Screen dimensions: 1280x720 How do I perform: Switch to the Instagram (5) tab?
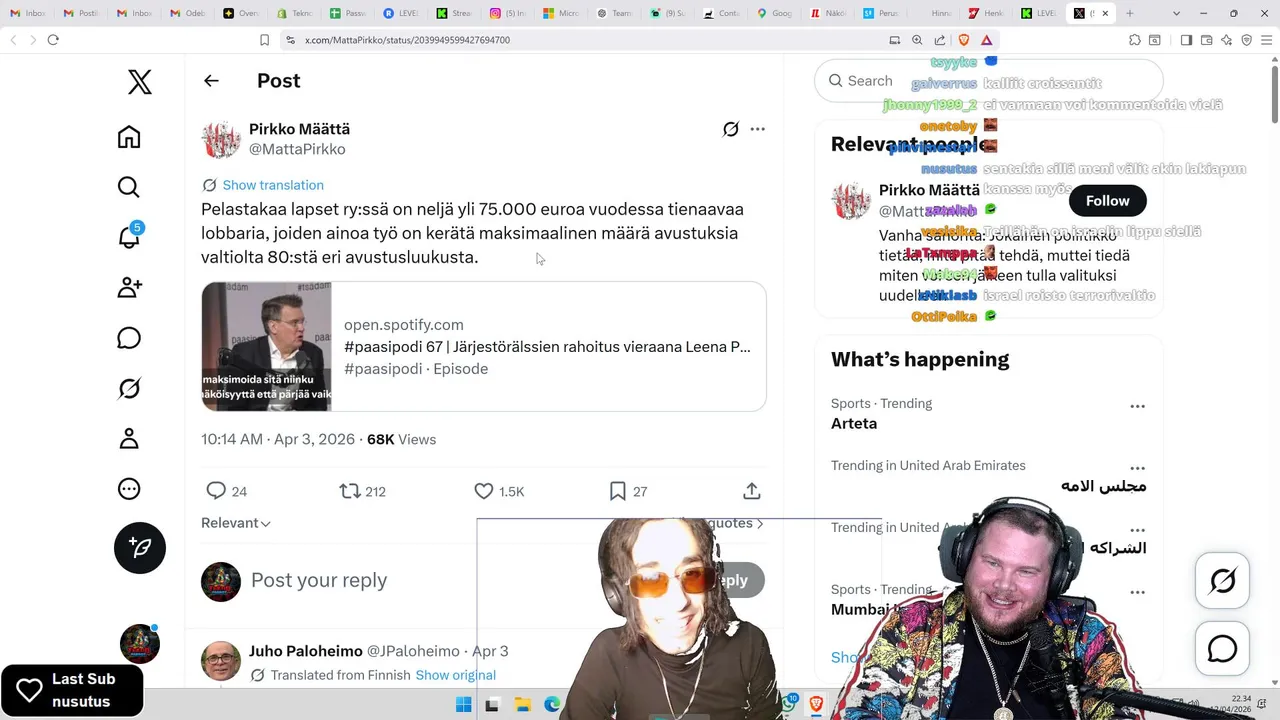[x=510, y=13]
